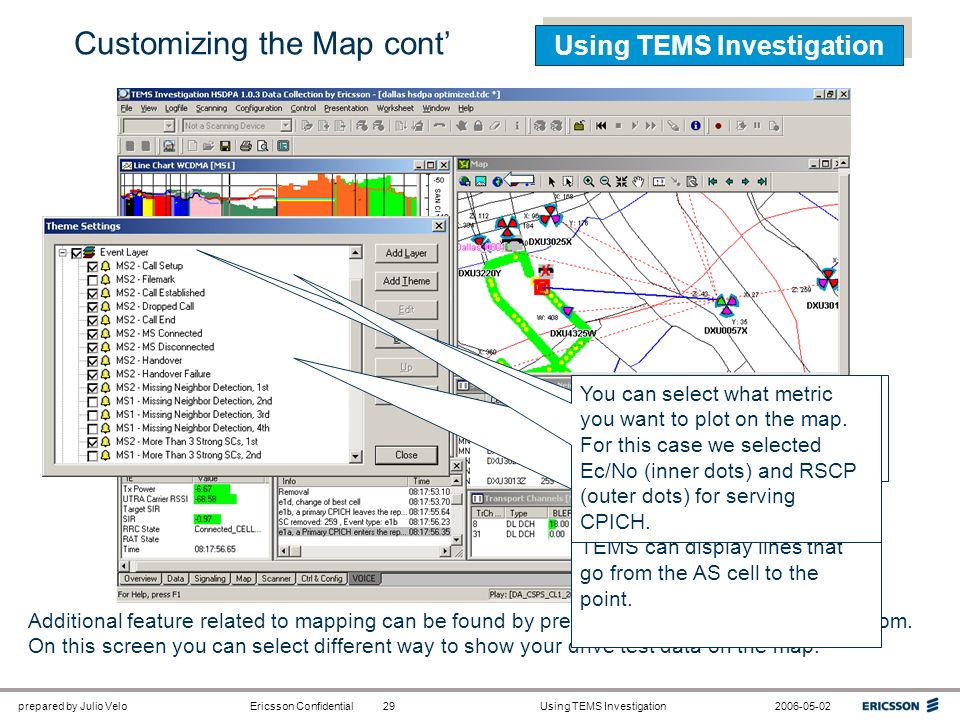The height and width of the screenshot is (720, 960).
Task: Click the Open folder toolbar icon
Action: [208, 146]
